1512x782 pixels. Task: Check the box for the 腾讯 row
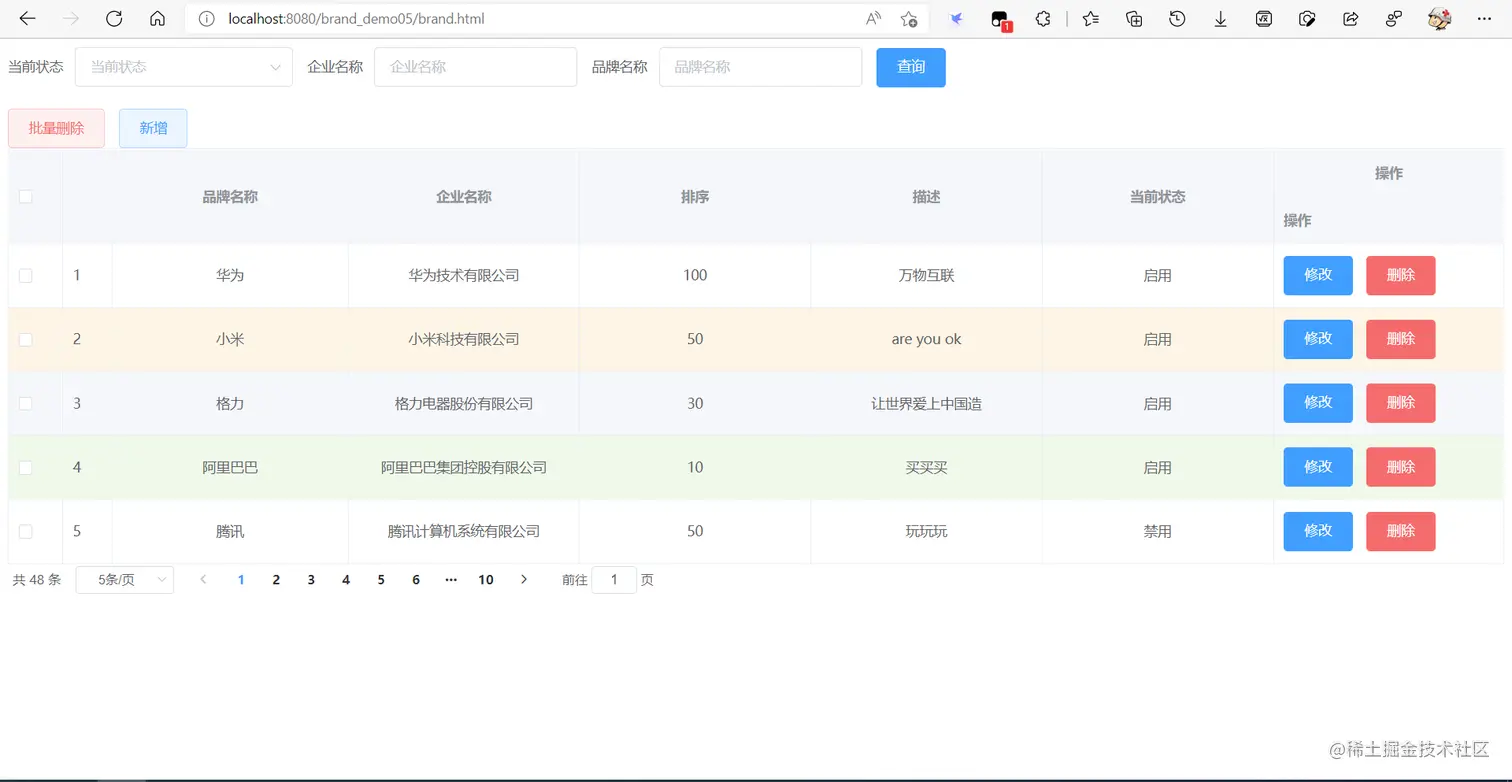pos(26,532)
